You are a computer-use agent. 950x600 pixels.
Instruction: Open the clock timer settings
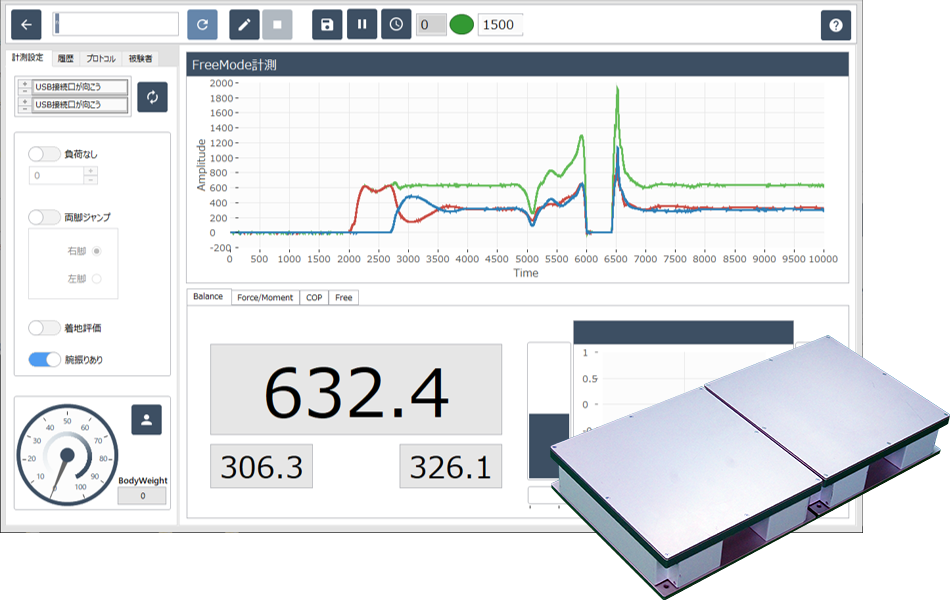point(396,24)
